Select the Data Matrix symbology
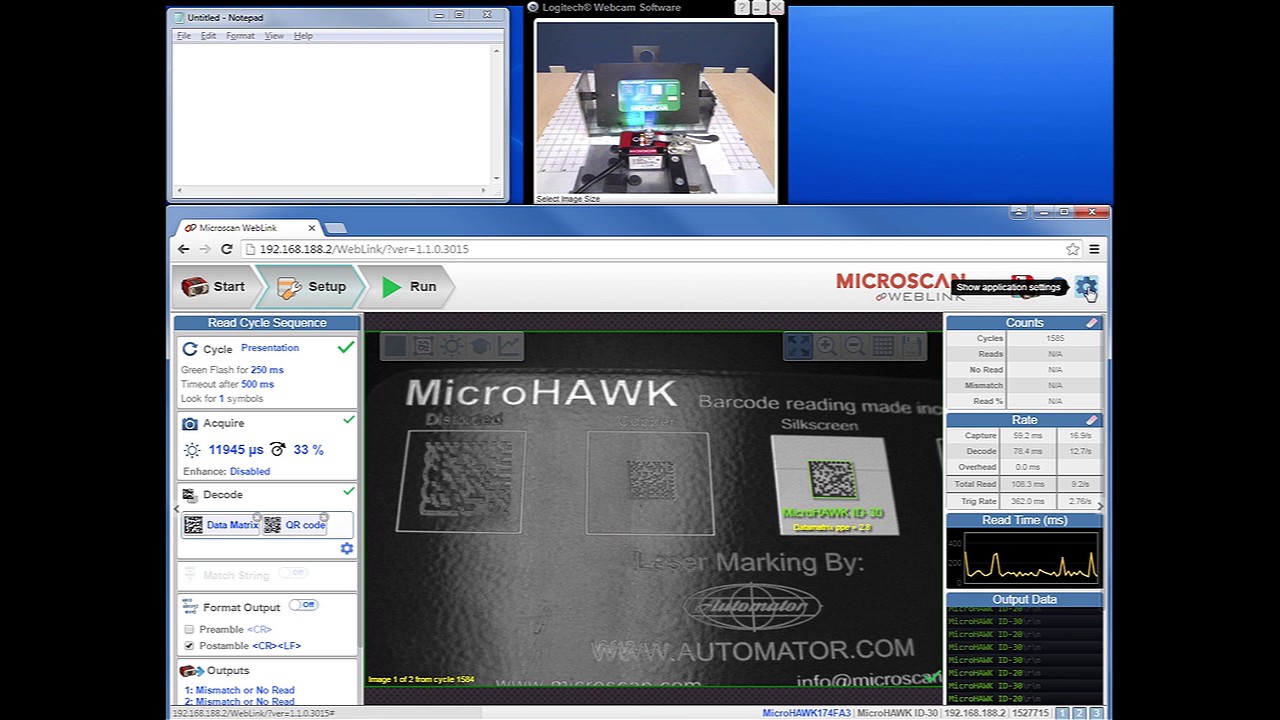Image resolution: width=1280 pixels, height=720 pixels. (x=222, y=525)
